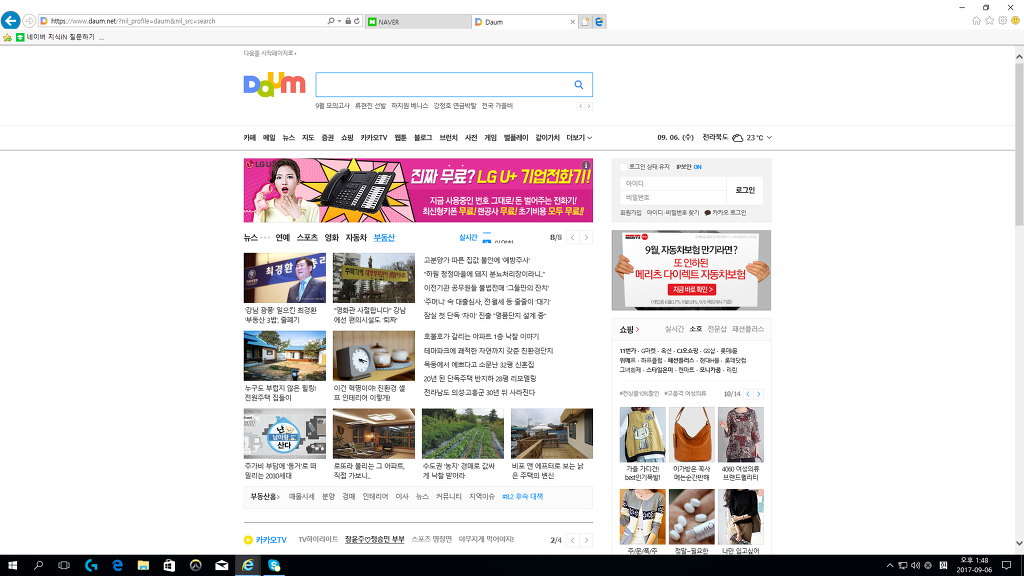
Task: Click the 다음을 시작페이지로 link
Action: 269,54
